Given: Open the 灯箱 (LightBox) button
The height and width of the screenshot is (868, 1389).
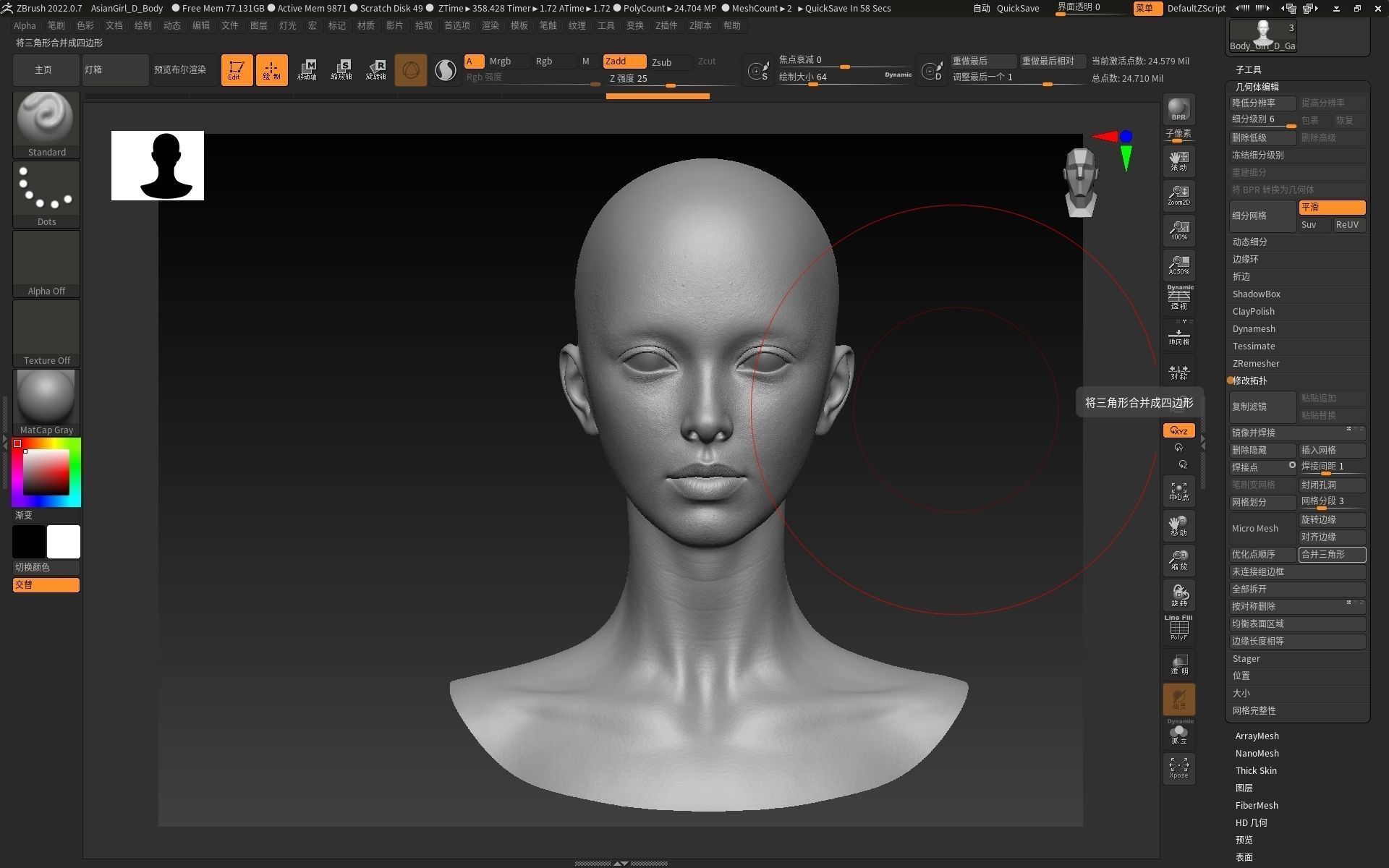Looking at the screenshot, I should pyautogui.click(x=115, y=70).
